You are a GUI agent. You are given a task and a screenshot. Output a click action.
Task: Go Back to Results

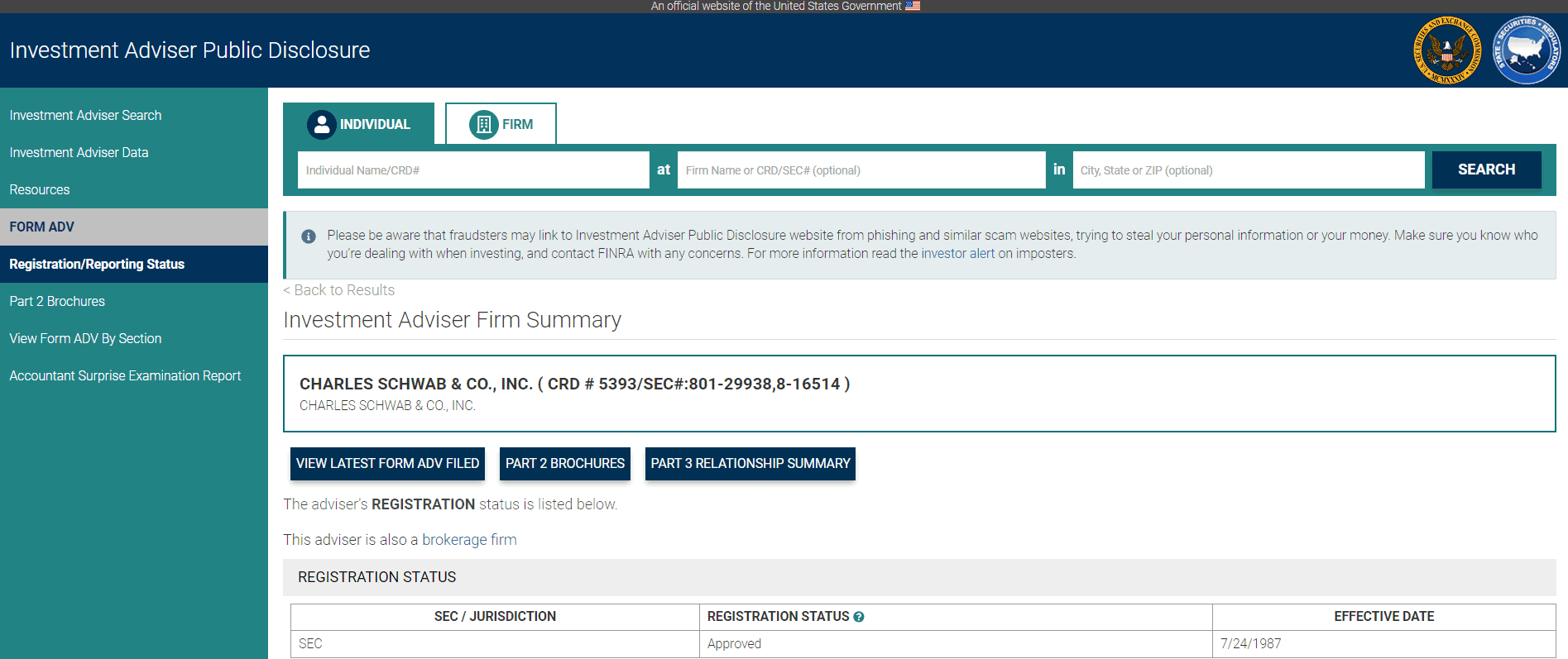coord(339,290)
